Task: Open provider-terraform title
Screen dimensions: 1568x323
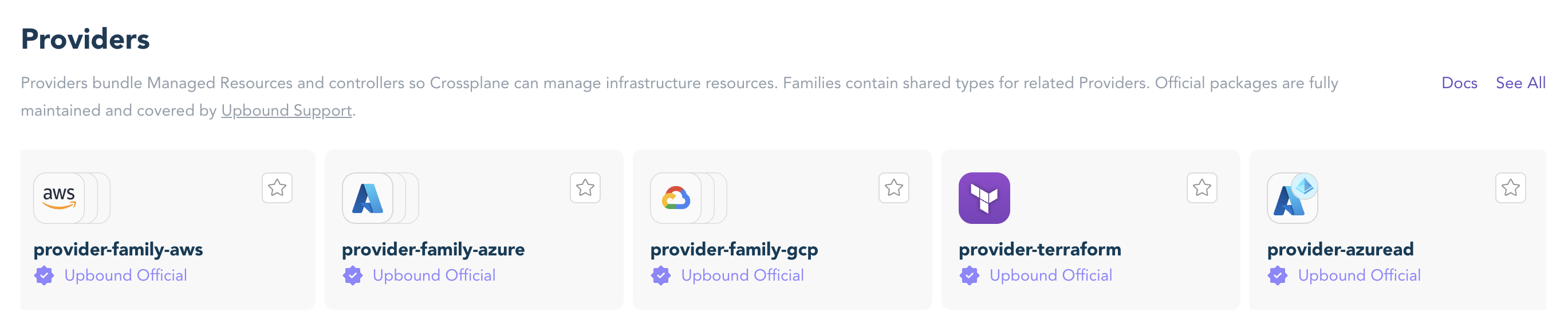Action: [x=1039, y=249]
